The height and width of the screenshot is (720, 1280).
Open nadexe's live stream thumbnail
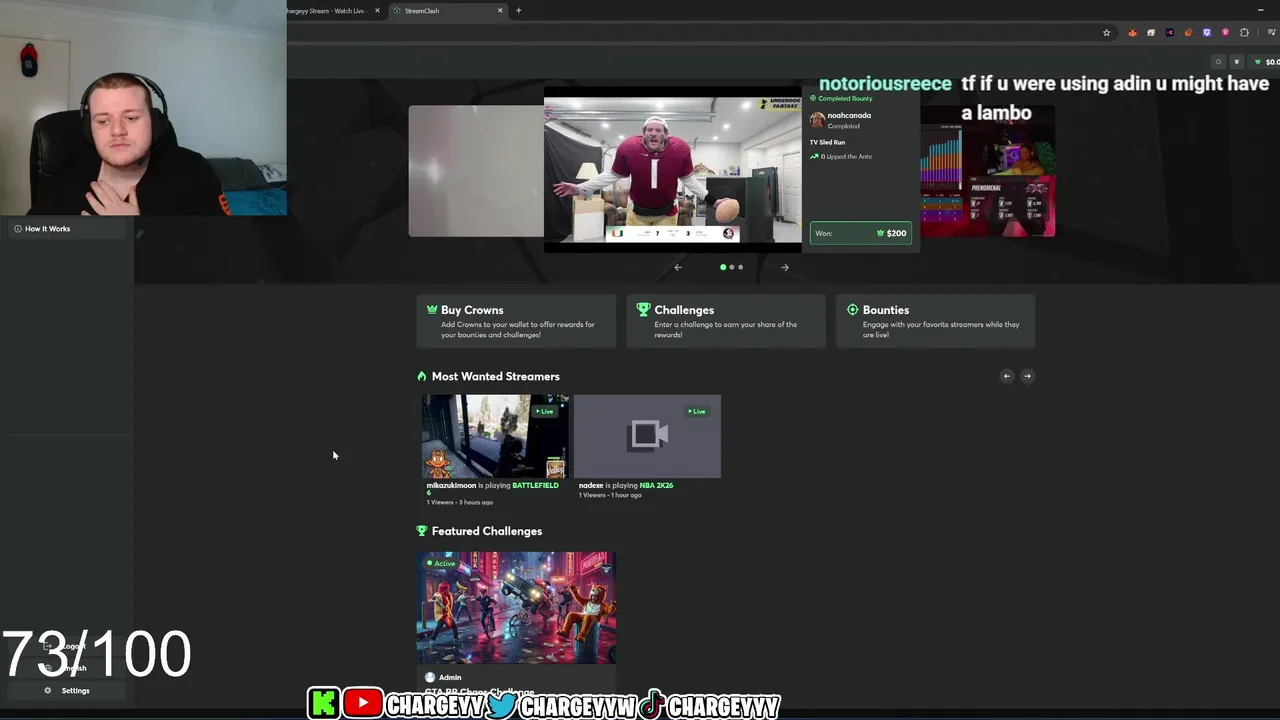coord(647,436)
